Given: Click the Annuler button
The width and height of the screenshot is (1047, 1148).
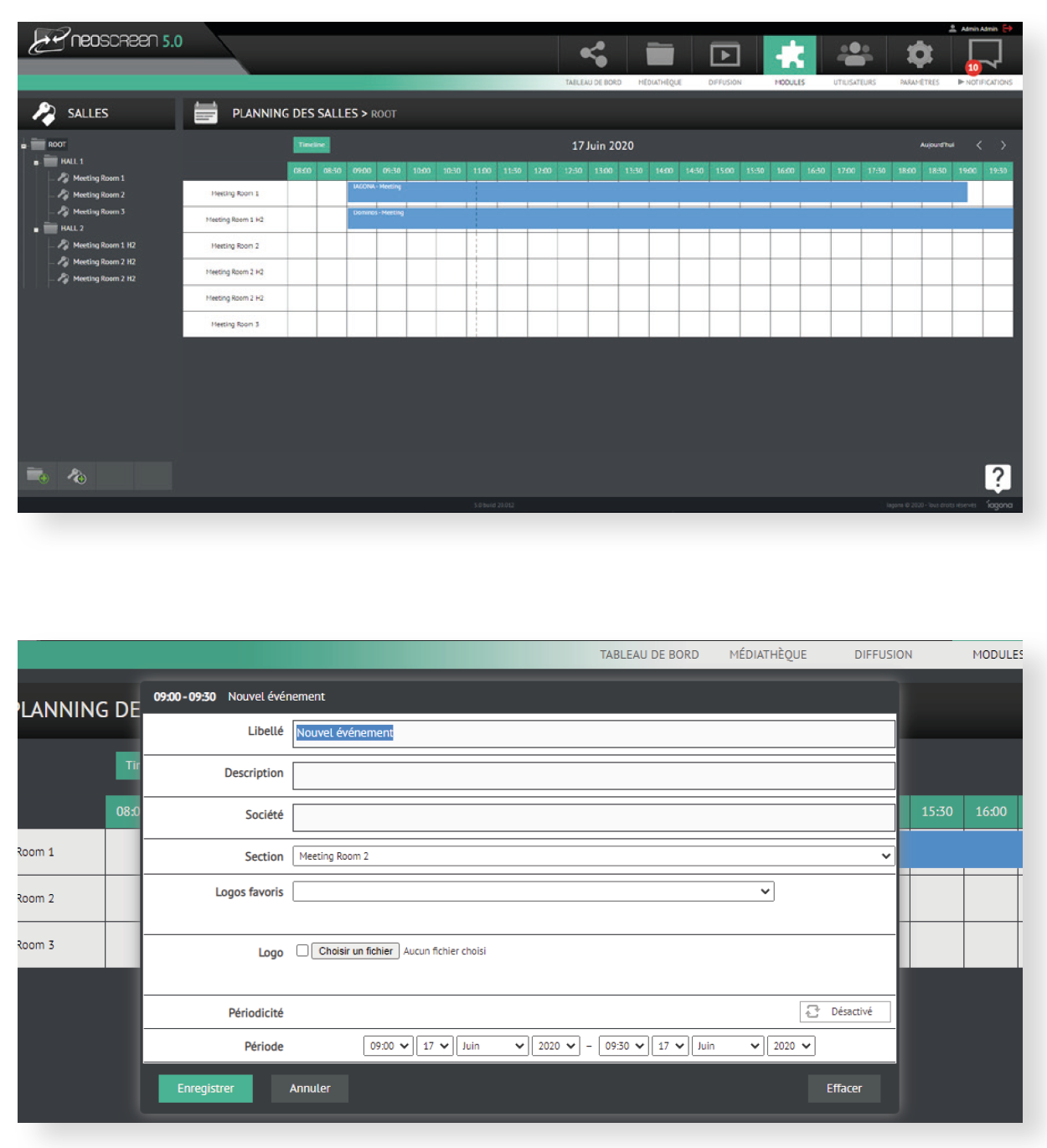Looking at the screenshot, I should click(309, 1088).
